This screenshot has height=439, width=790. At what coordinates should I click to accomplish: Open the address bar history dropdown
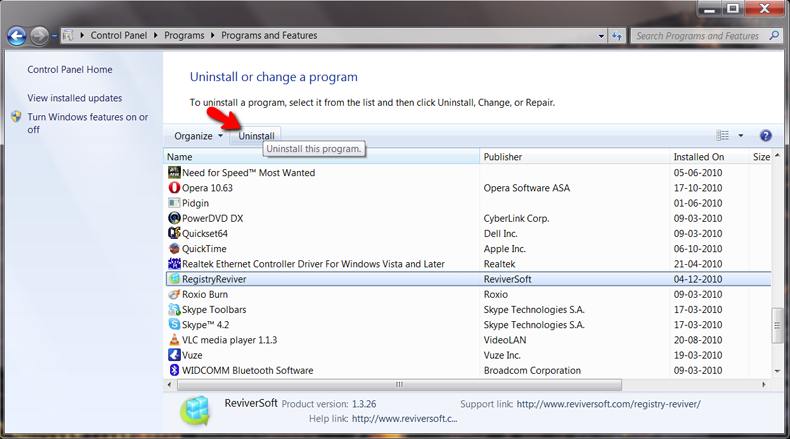tap(602, 36)
